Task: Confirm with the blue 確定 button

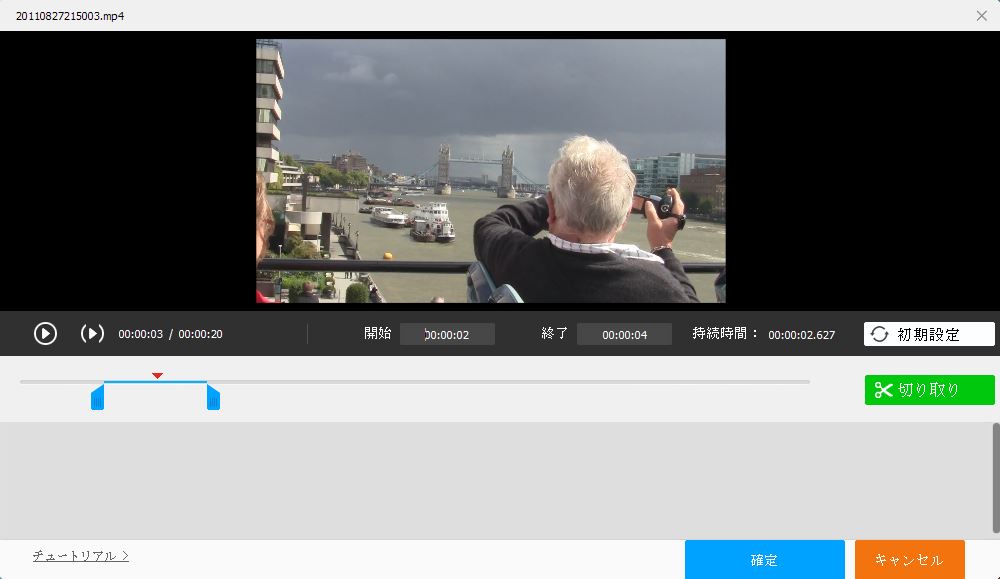Action: pyautogui.click(x=764, y=560)
